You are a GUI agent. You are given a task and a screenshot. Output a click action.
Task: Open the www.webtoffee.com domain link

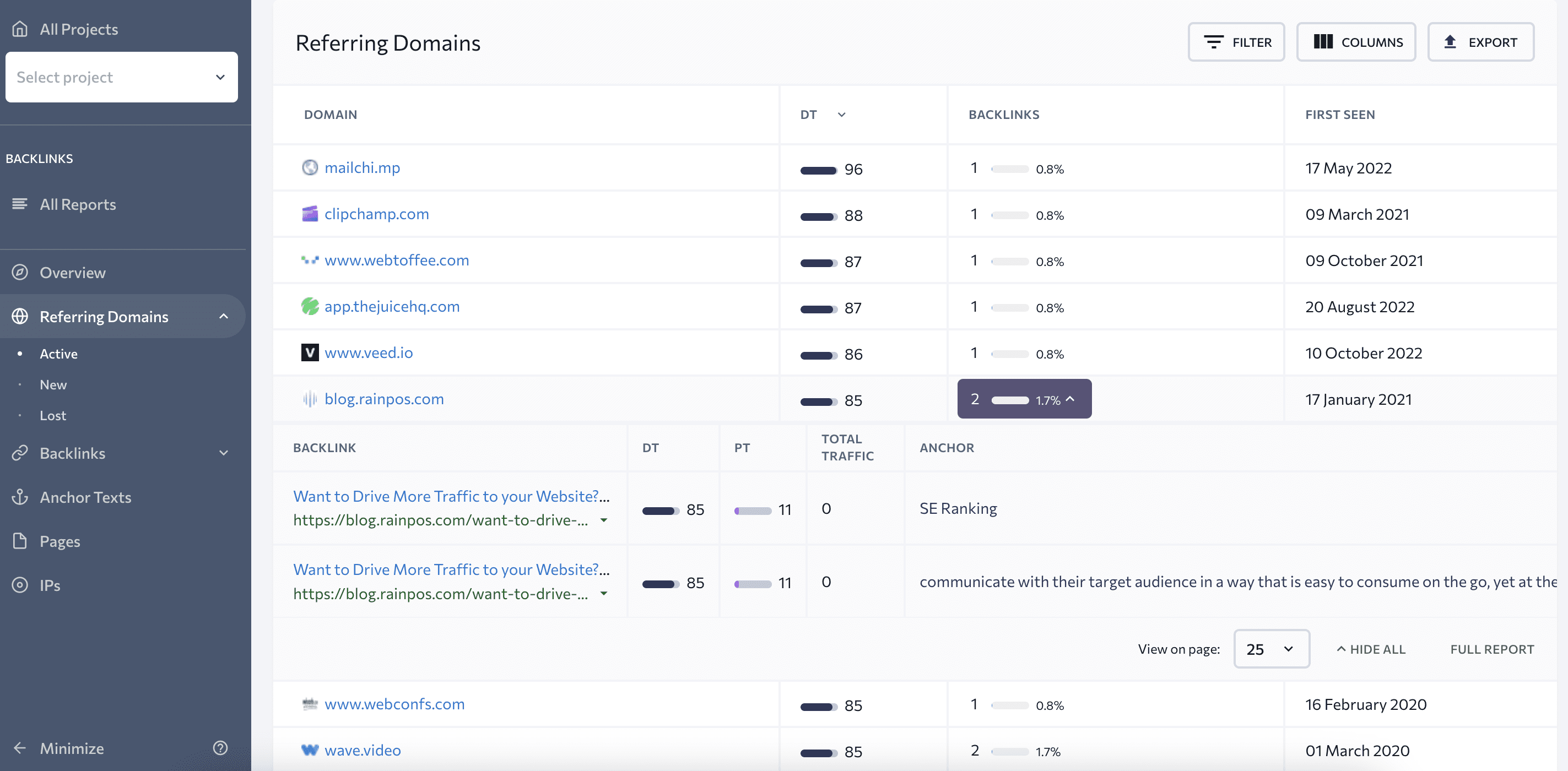396,260
